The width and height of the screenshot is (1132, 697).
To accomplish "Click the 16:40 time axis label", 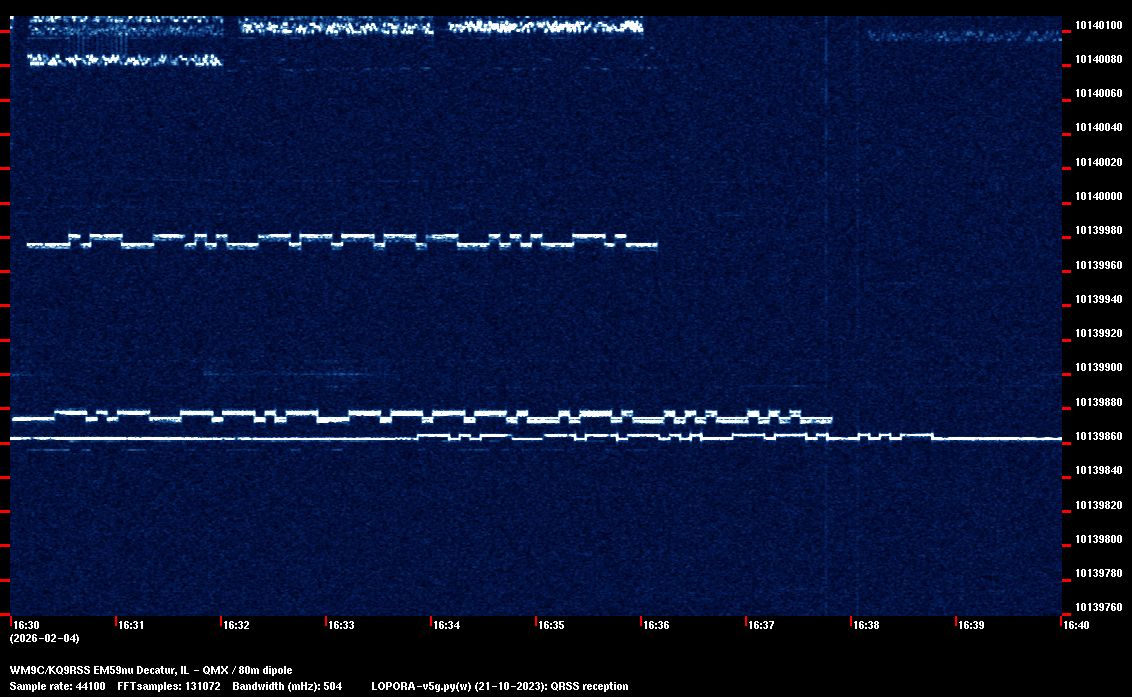I will point(1076,625).
